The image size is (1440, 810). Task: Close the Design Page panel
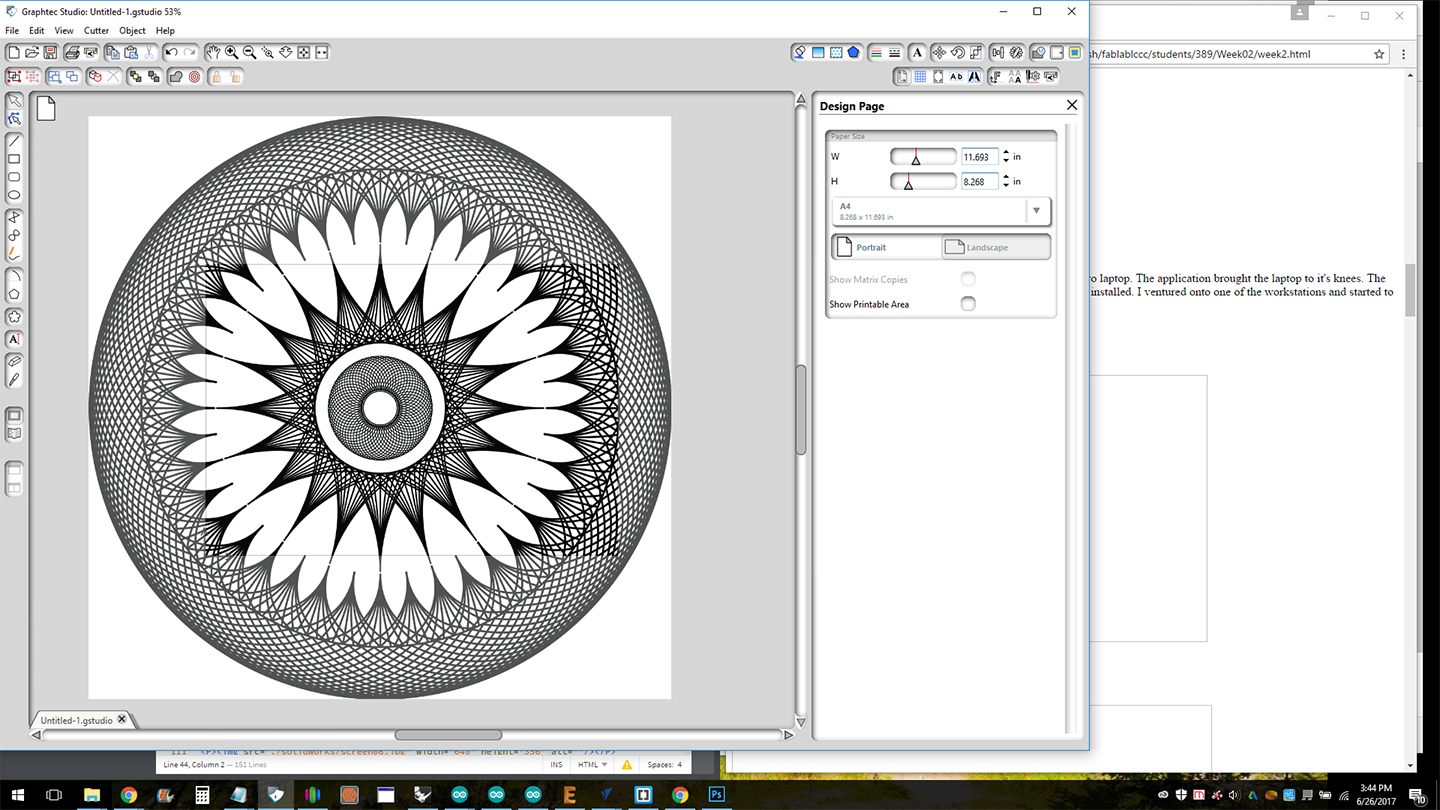1072,105
